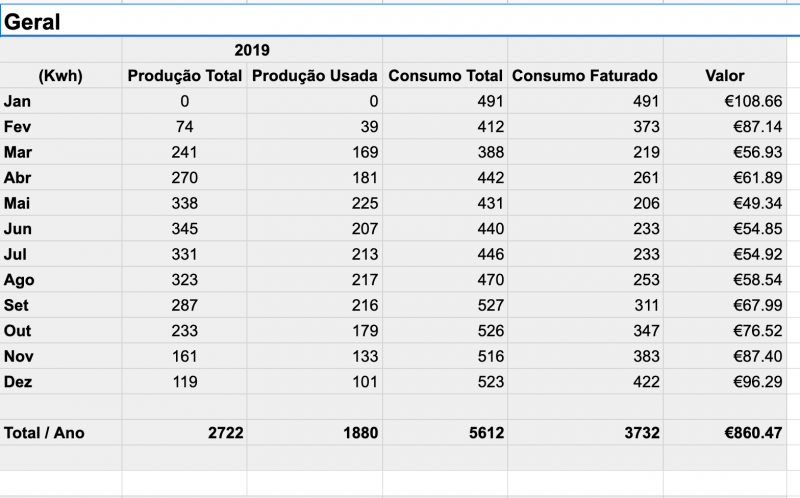Click the Jun production value 345

point(184,229)
